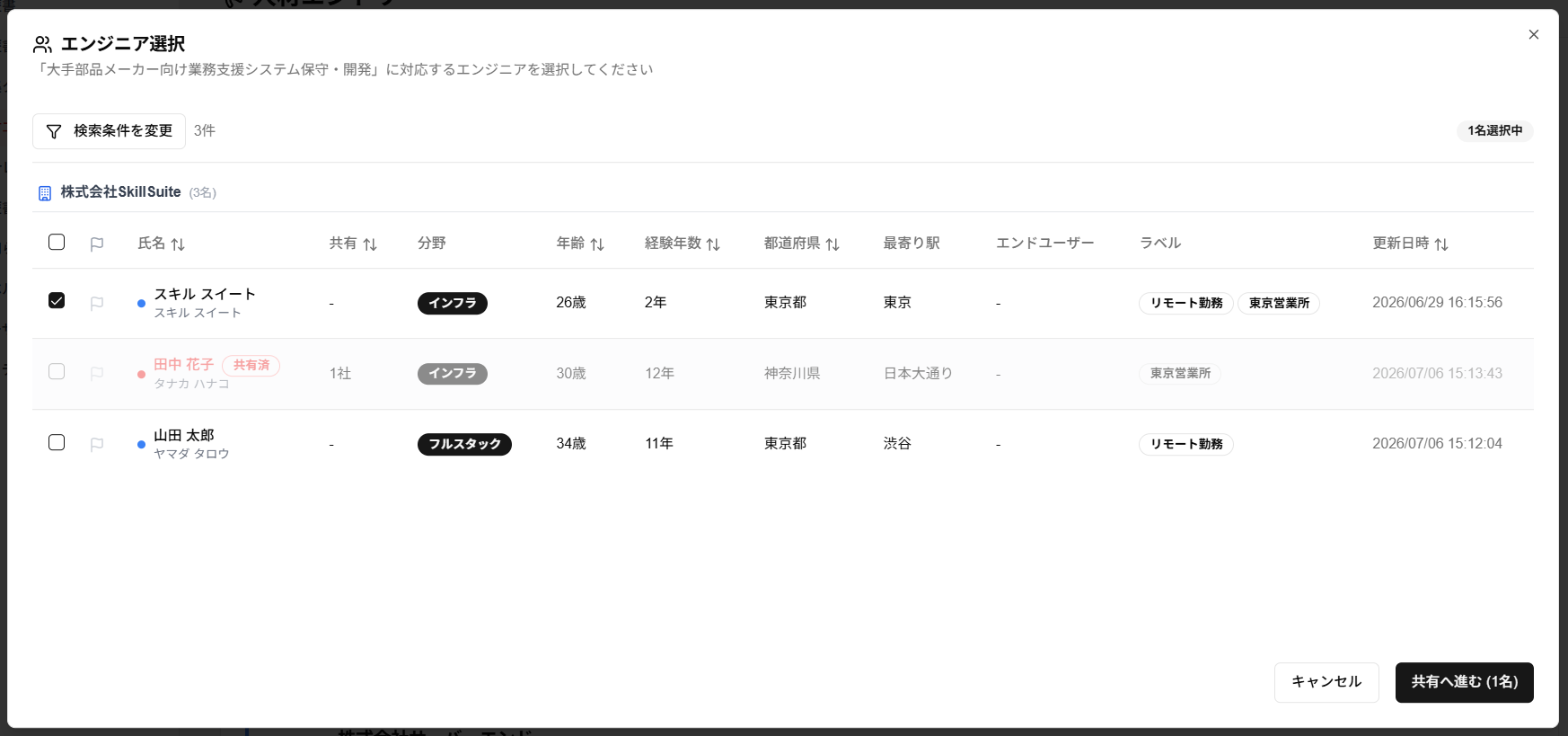
Task: Sort by 更新日時 arrows icon
Action: click(1441, 244)
